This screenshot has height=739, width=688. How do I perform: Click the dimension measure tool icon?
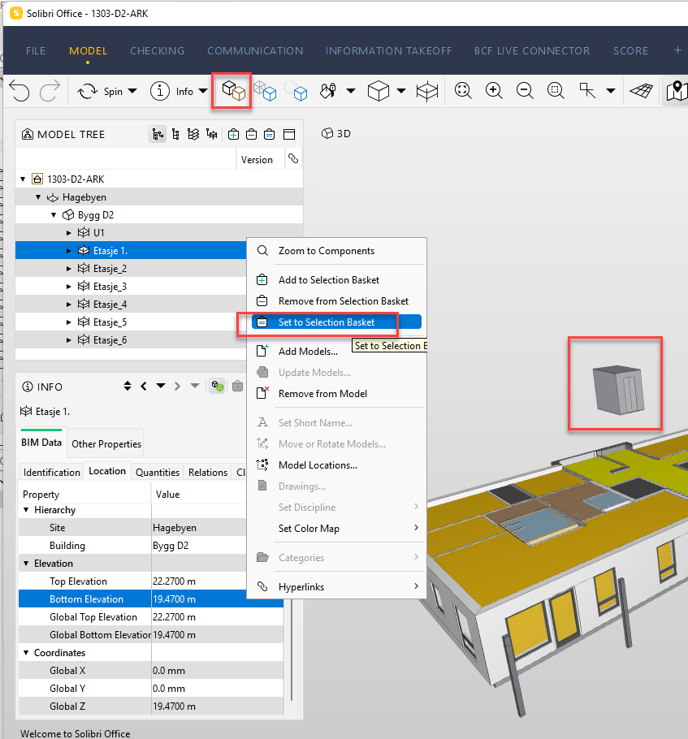point(587,90)
